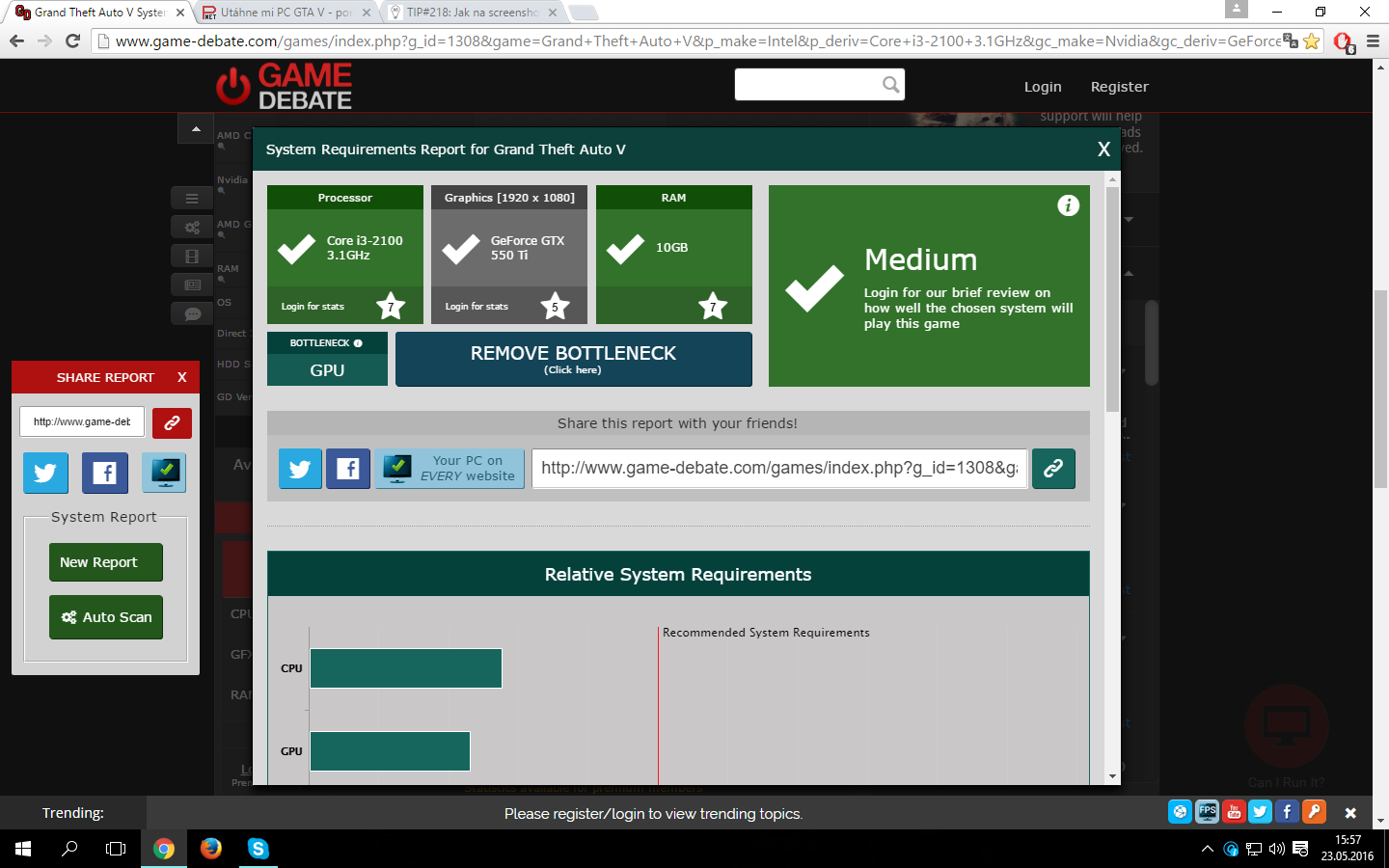Click the Processor rating star

391,306
